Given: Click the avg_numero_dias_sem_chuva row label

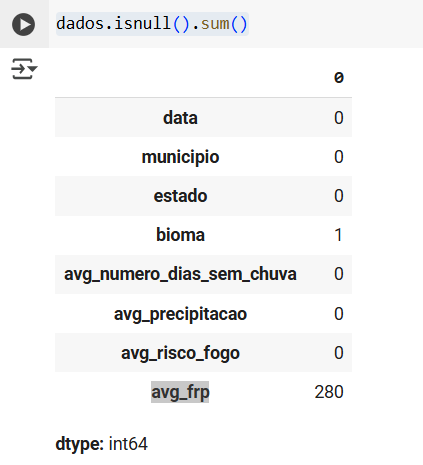Looking at the screenshot, I should coord(180,274).
